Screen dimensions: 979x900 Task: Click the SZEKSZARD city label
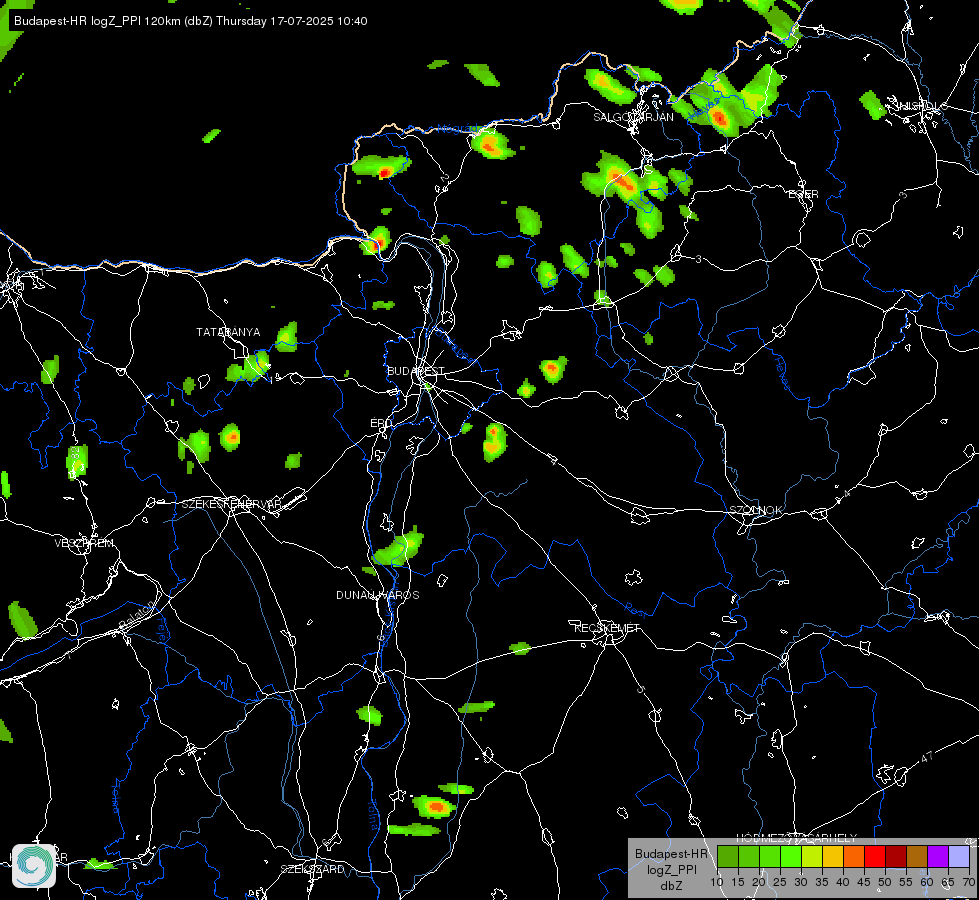(x=312, y=869)
